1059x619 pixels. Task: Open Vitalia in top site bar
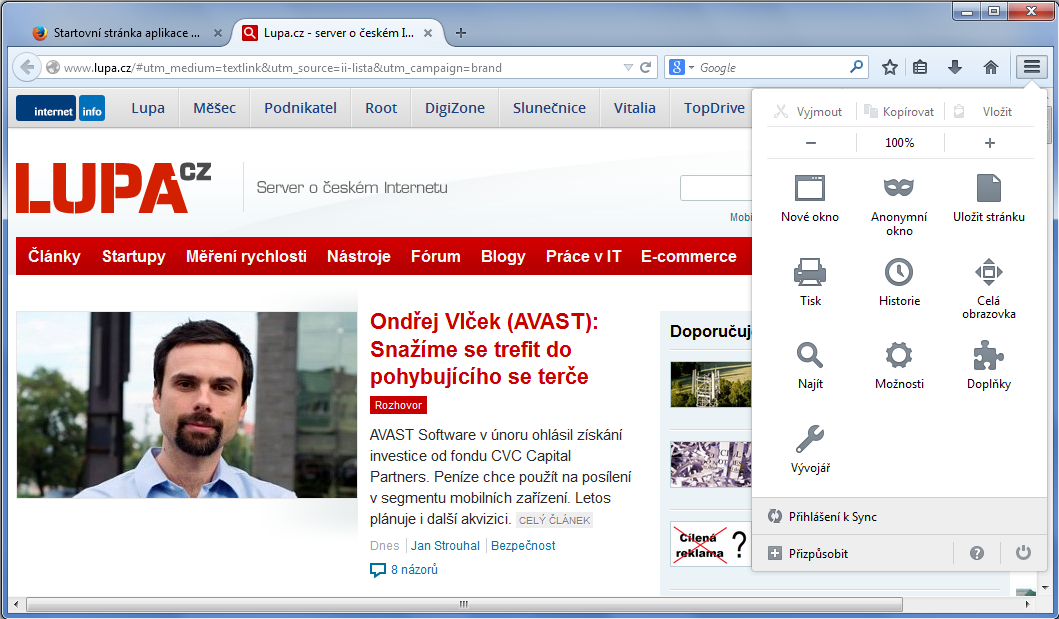click(634, 108)
